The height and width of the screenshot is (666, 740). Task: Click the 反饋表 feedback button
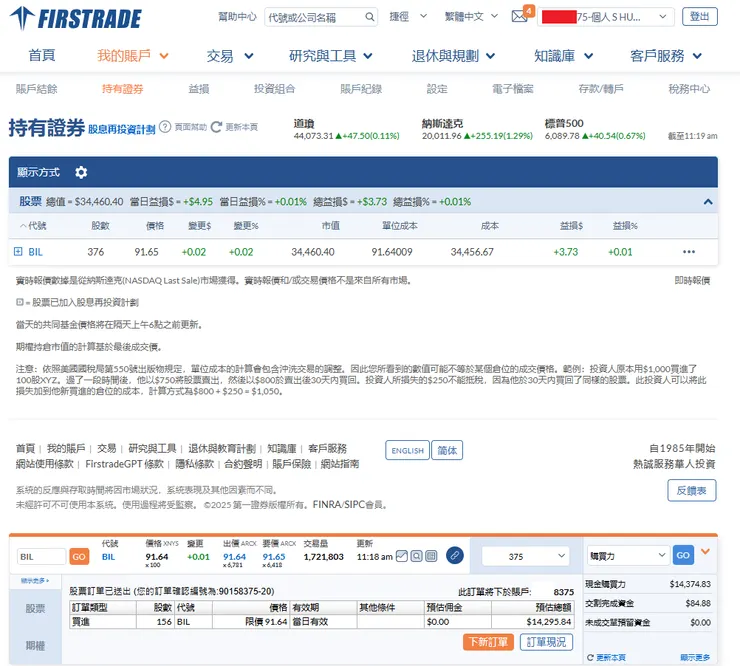[x=691, y=490]
